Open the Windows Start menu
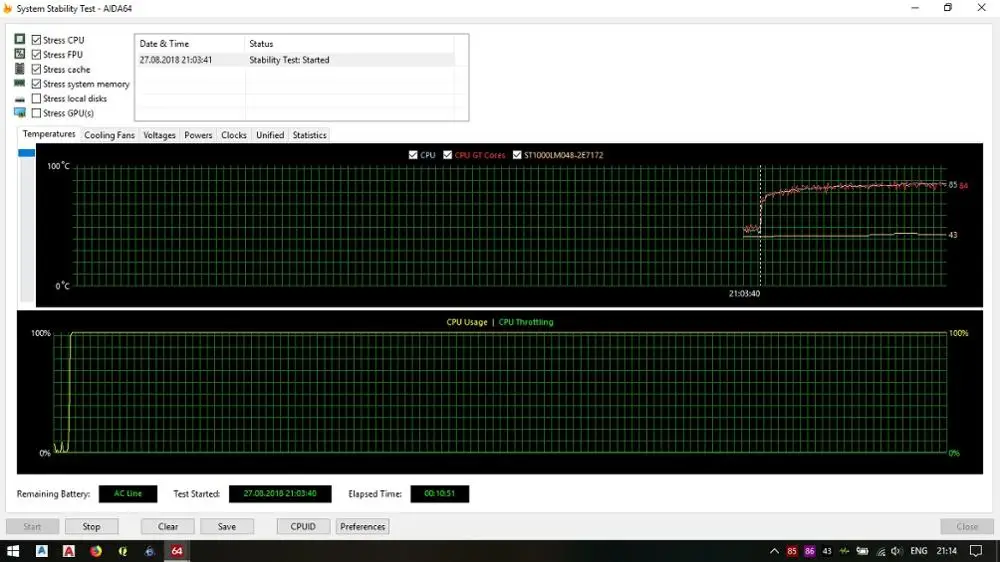1000x562 pixels. (x=13, y=551)
